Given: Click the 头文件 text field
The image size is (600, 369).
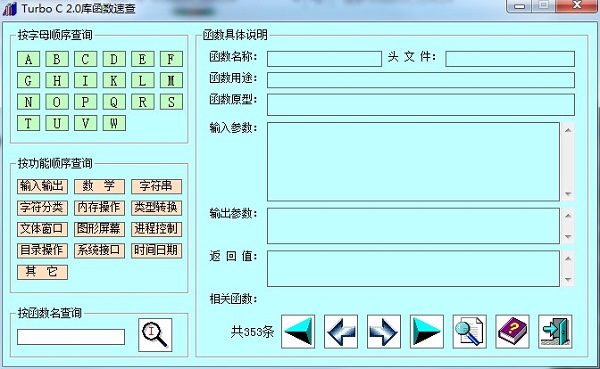Looking at the screenshot, I should 510,59.
